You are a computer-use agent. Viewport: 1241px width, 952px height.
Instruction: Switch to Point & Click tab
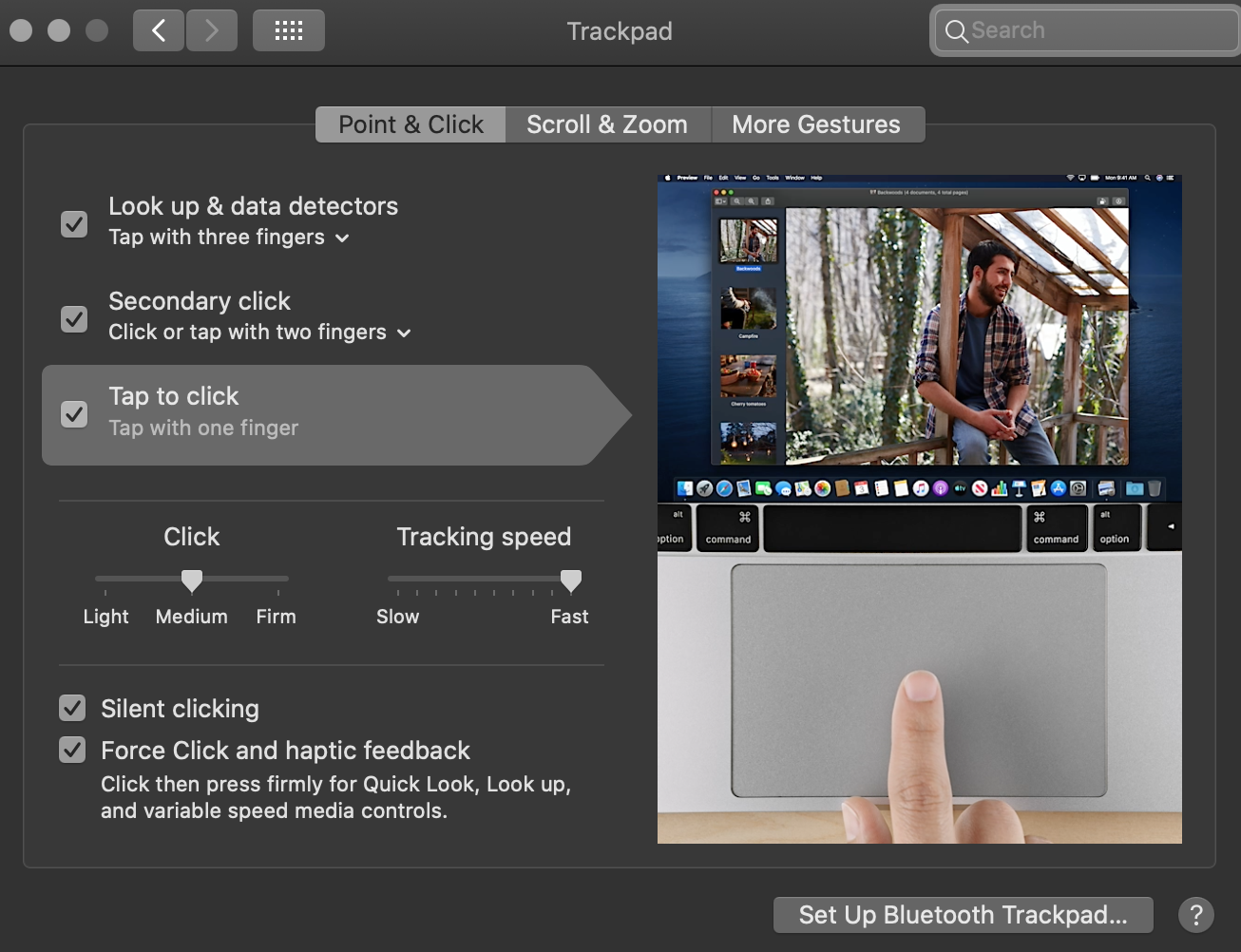[x=410, y=124]
